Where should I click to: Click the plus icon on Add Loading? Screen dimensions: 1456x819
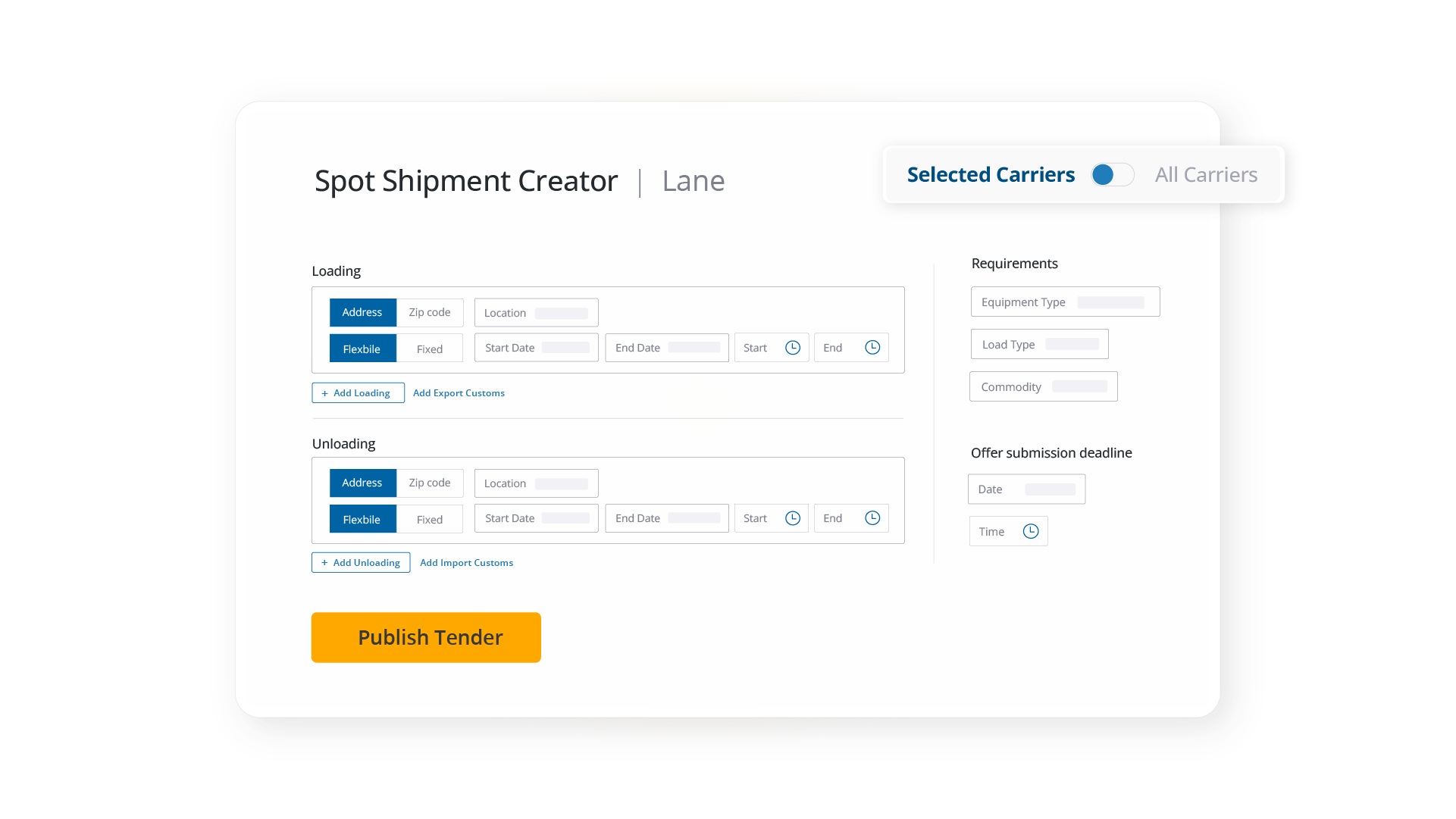(x=326, y=392)
